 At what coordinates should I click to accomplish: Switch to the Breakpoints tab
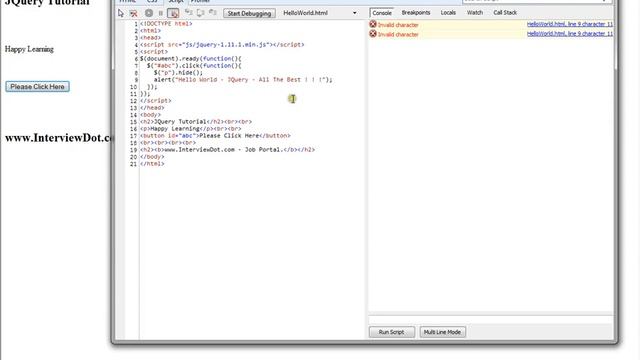tap(416, 13)
